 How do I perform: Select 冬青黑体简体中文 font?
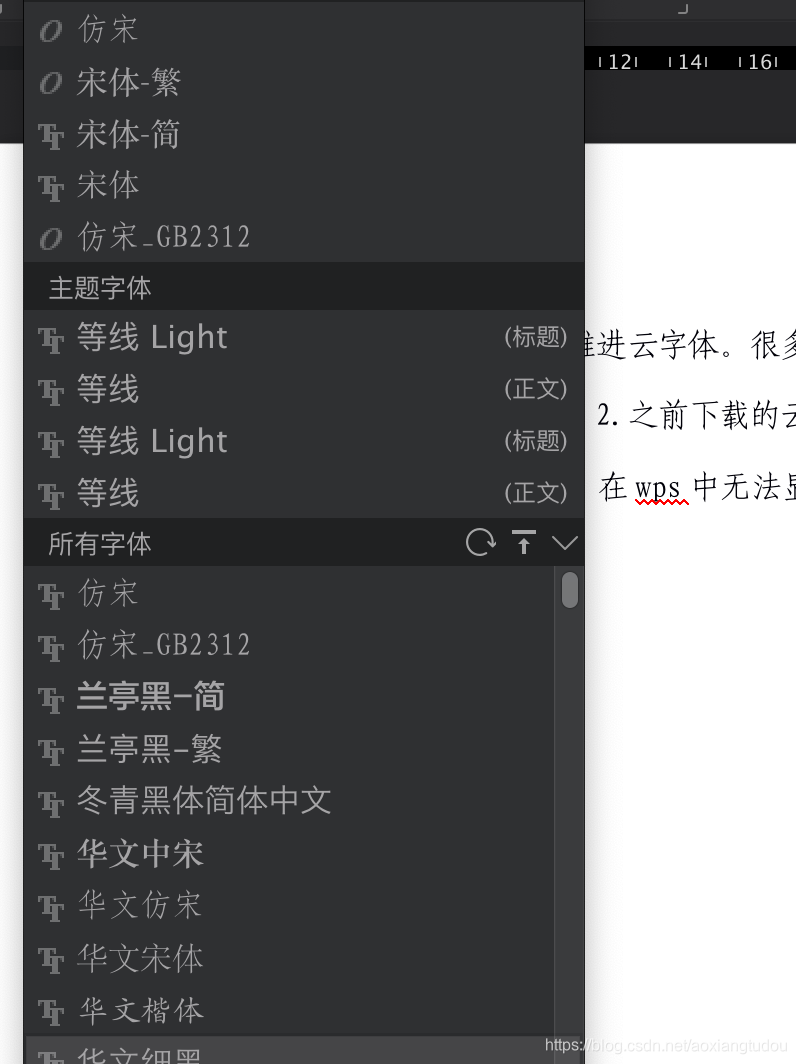tap(289, 801)
